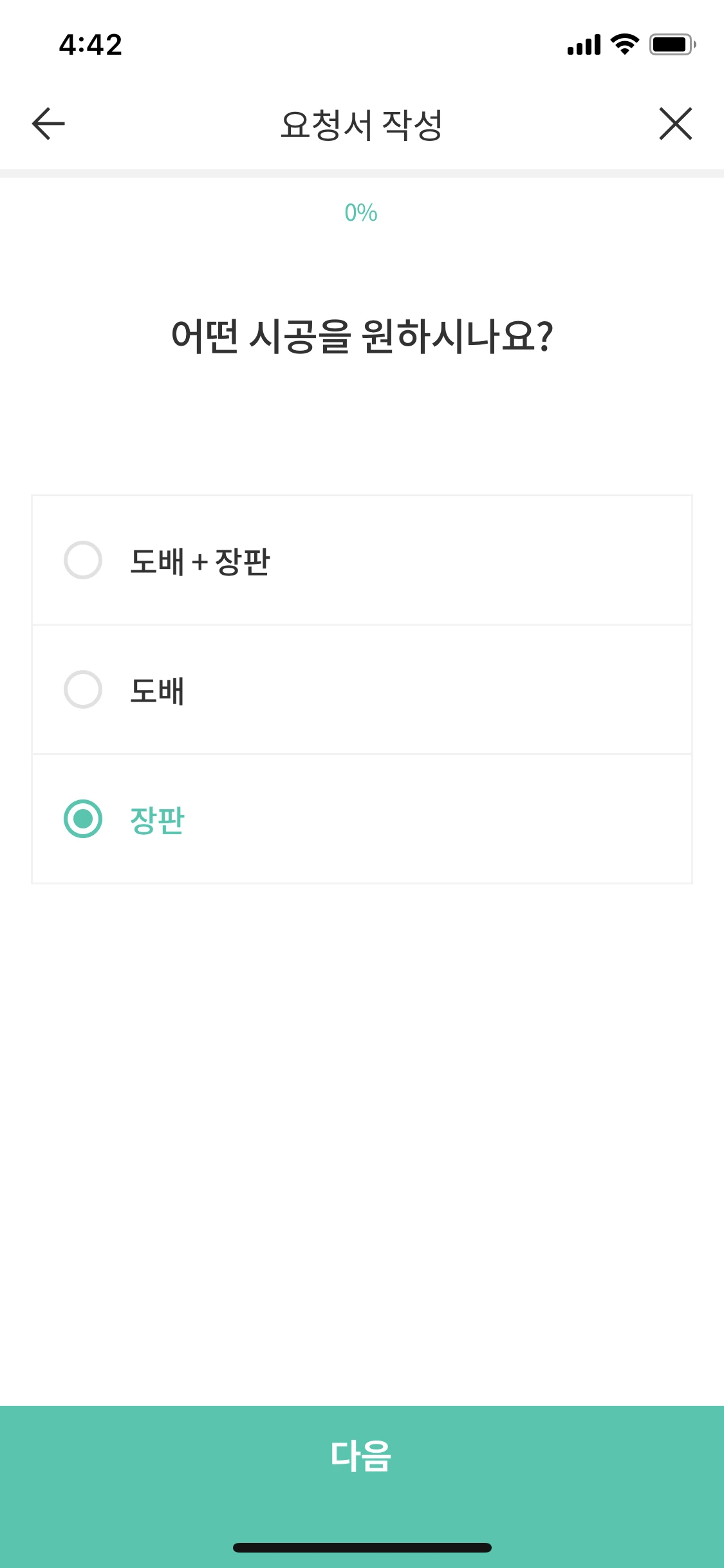The width and height of the screenshot is (724, 1568).
Task: Tap the 0% progress indicator
Action: [361, 212]
